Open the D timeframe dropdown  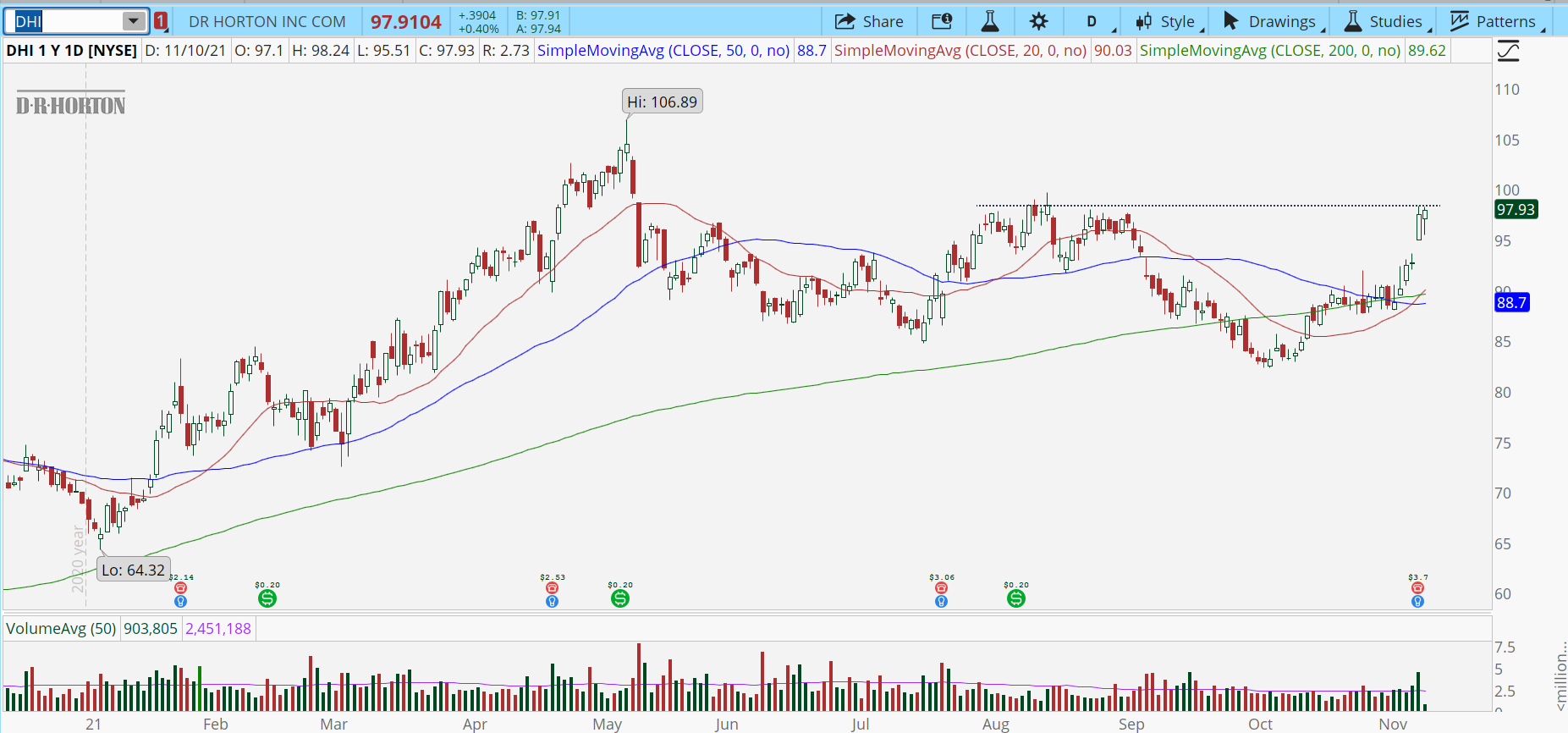1092,21
